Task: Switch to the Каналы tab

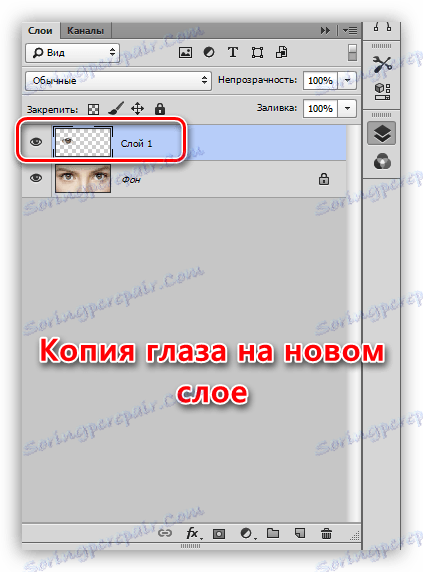Action: 85,31
